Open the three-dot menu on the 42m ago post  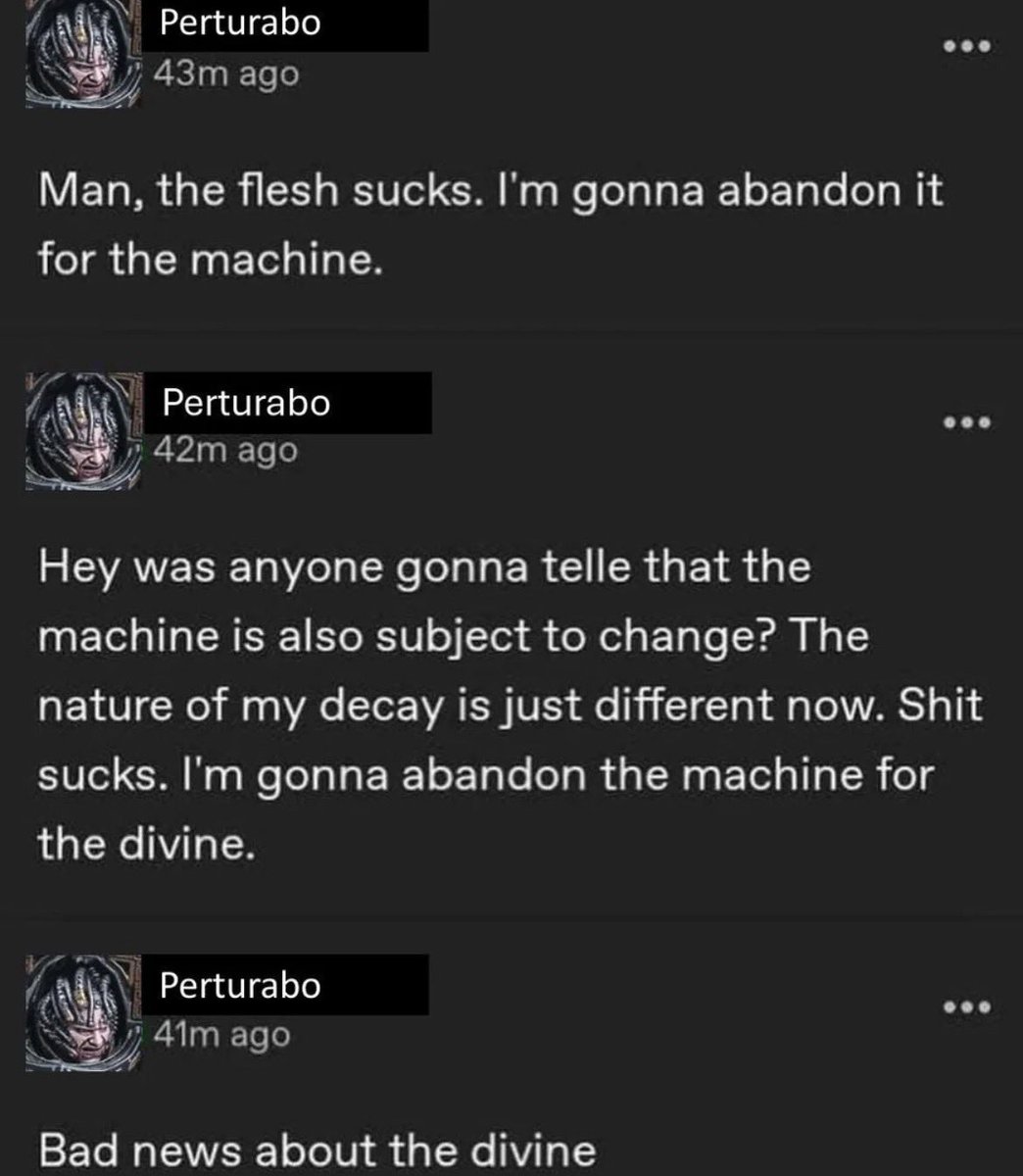point(967,423)
